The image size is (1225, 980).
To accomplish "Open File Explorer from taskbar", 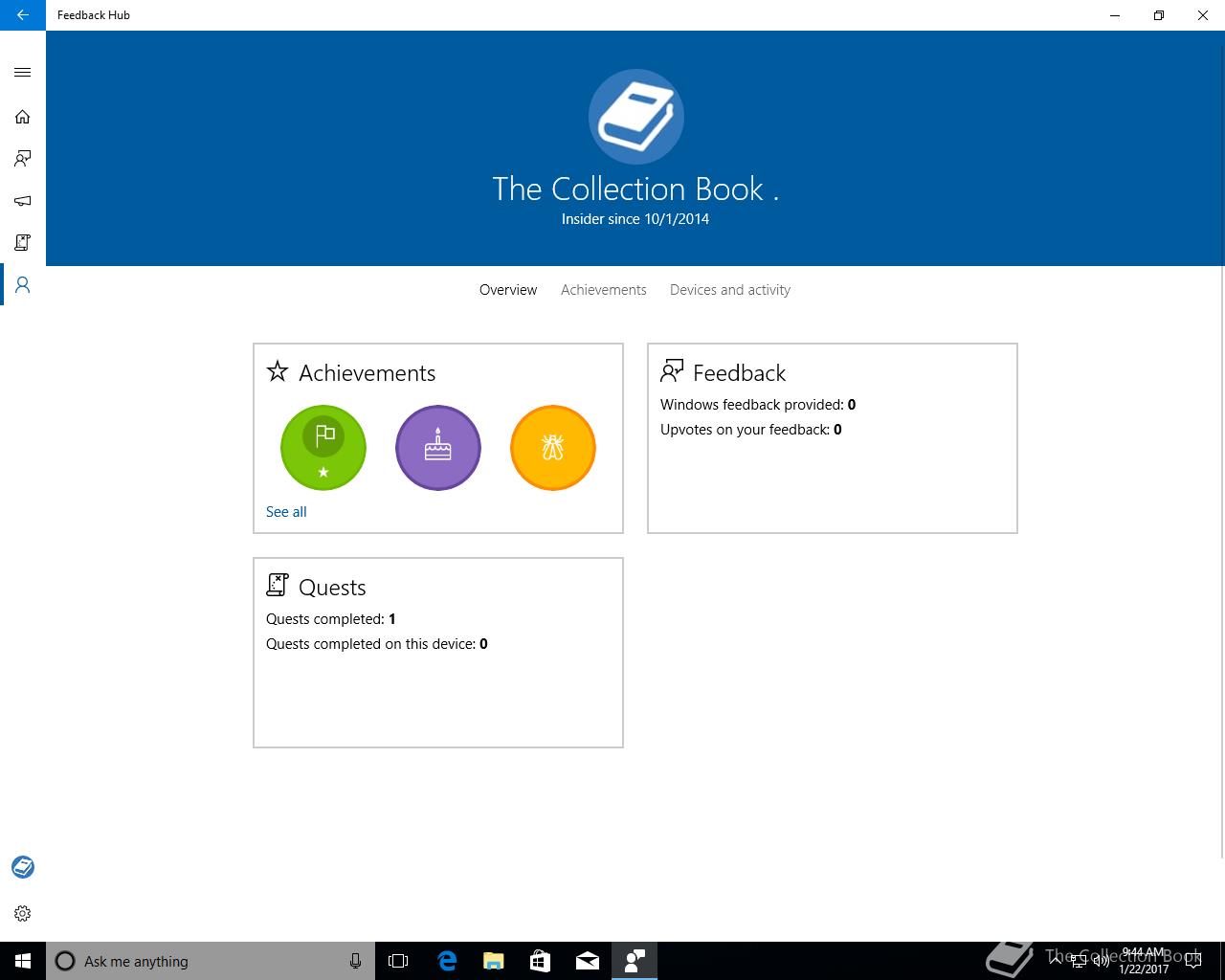I will (493, 961).
